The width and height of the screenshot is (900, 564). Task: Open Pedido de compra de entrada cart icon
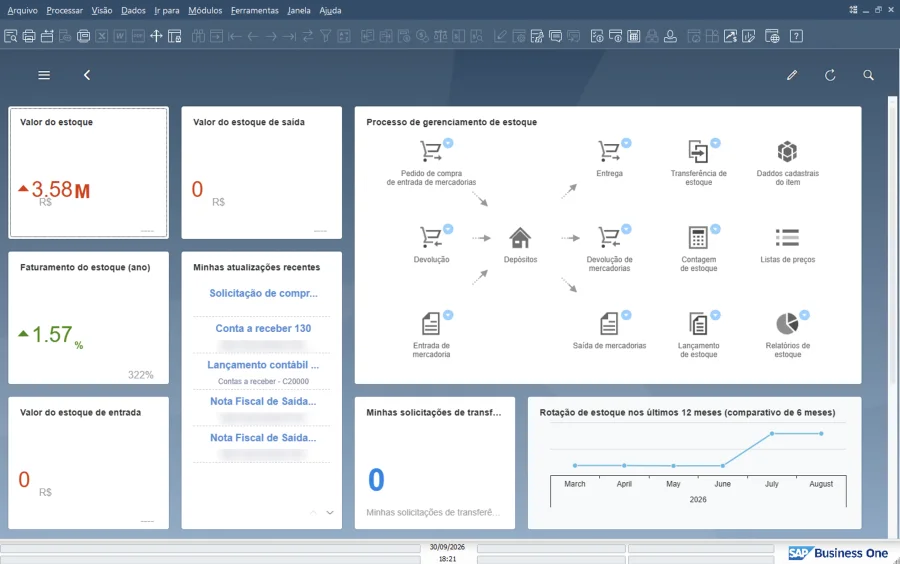[430, 151]
